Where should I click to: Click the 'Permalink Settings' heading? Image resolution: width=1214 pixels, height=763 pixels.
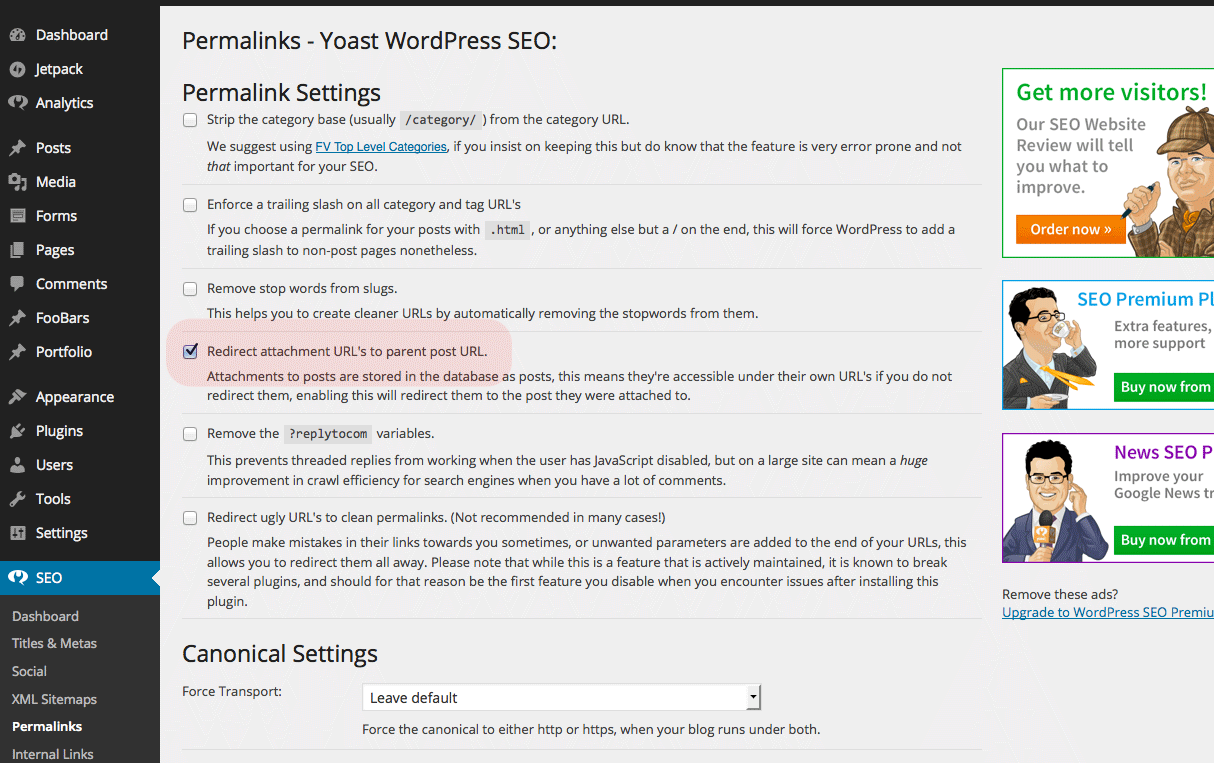coord(281,93)
